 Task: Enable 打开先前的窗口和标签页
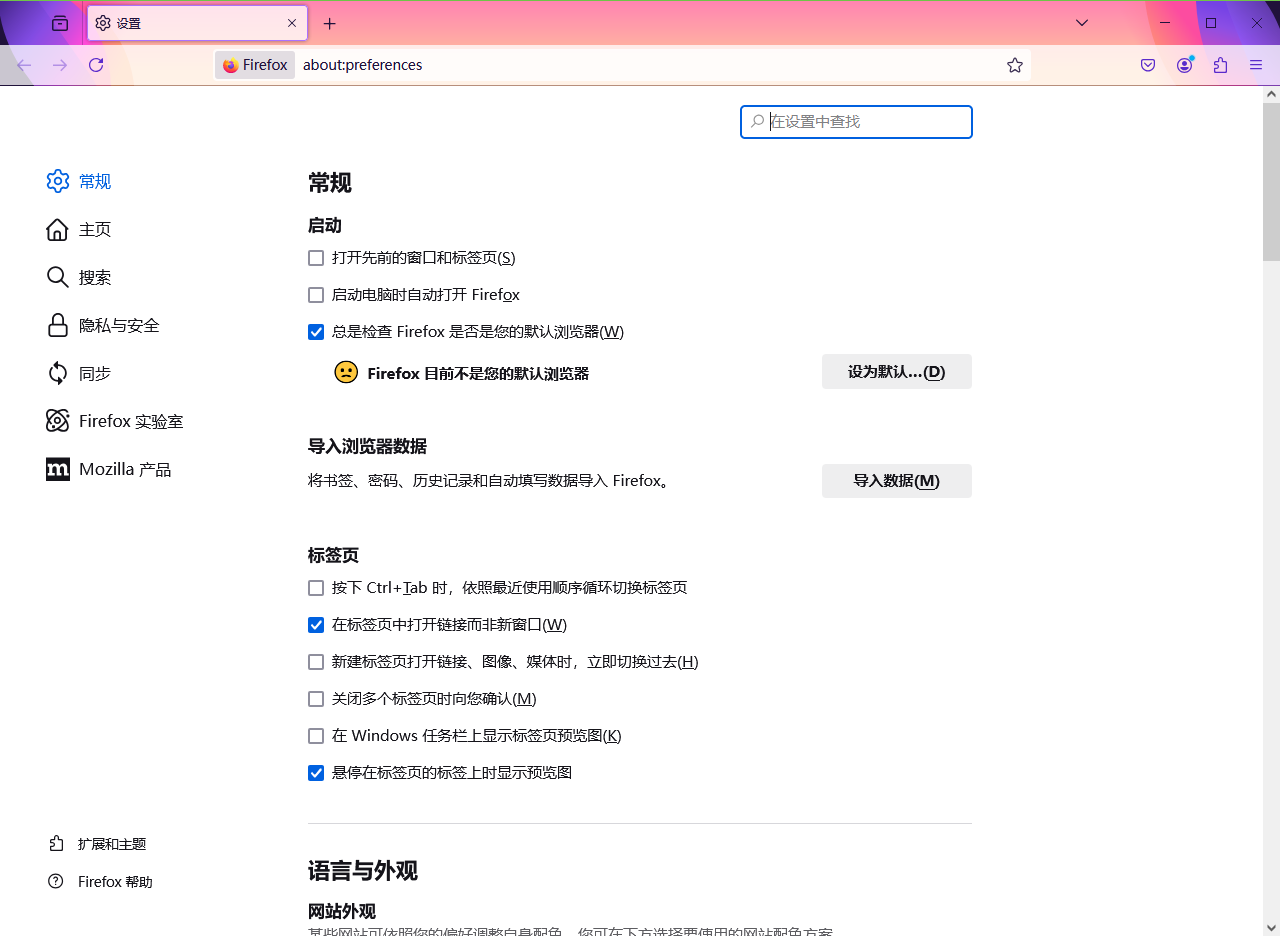pyautogui.click(x=316, y=258)
